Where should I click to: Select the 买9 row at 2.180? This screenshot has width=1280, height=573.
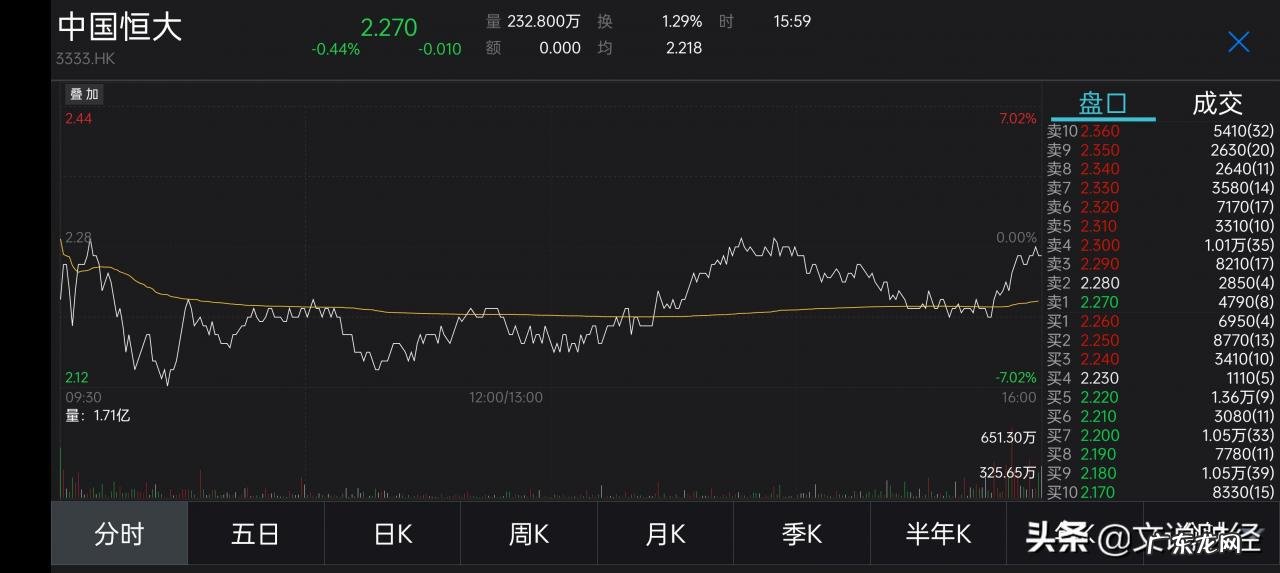click(1160, 473)
